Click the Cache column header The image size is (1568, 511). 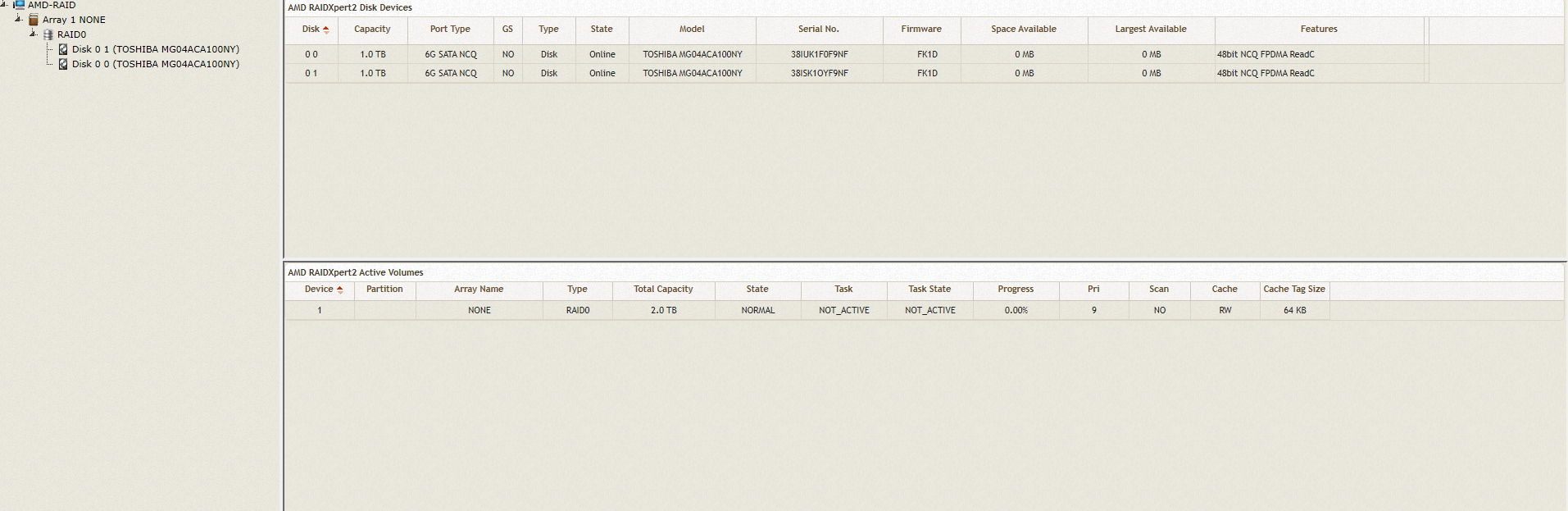pyautogui.click(x=1225, y=290)
